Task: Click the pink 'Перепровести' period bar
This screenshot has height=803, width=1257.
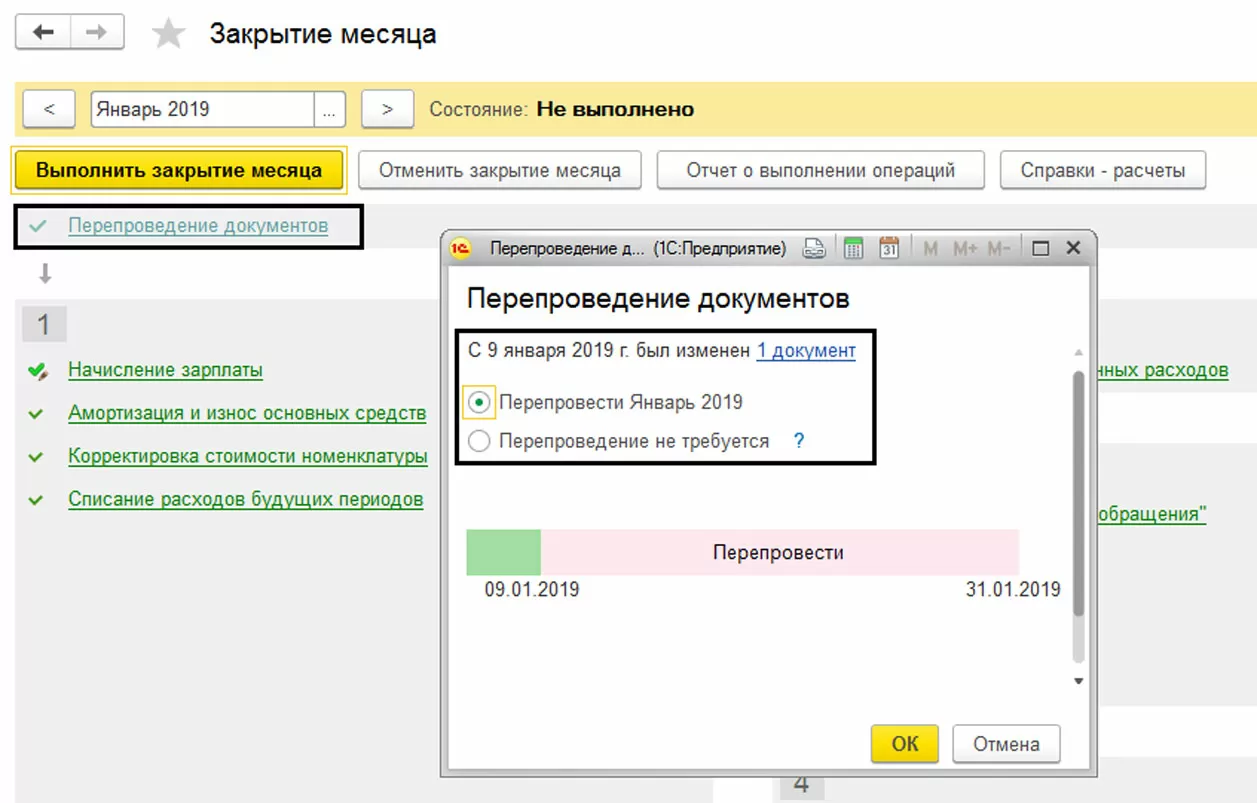Action: click(779, 552)
